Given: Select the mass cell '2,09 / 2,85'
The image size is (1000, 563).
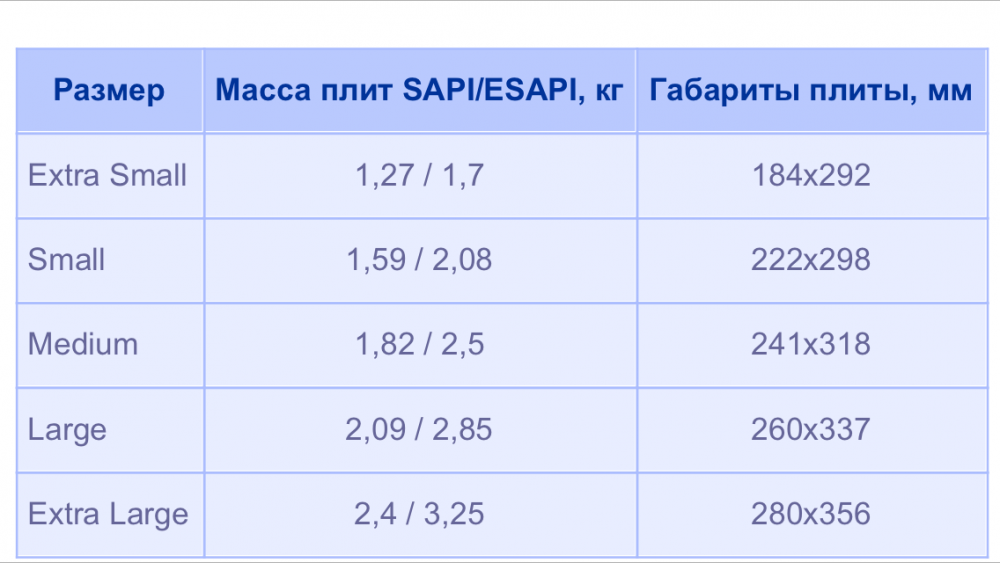Looking at the screenshot, I should (x=419, y=430).
